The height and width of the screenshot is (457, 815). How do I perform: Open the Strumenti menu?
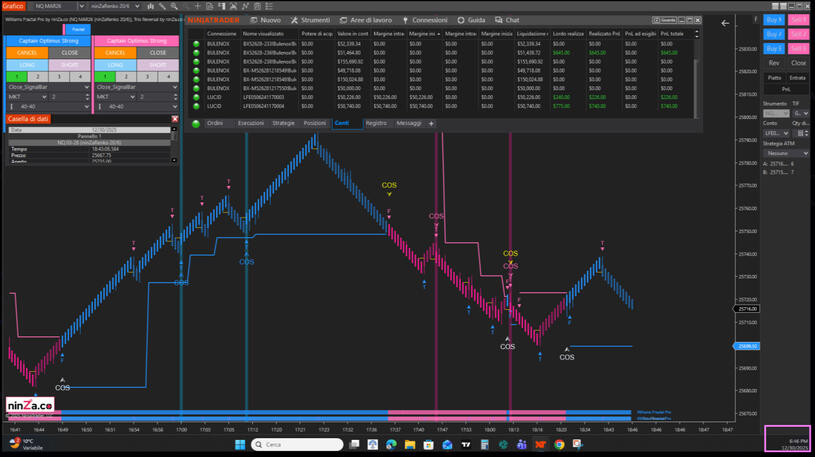pyautogui.click(x=310, y=20)
